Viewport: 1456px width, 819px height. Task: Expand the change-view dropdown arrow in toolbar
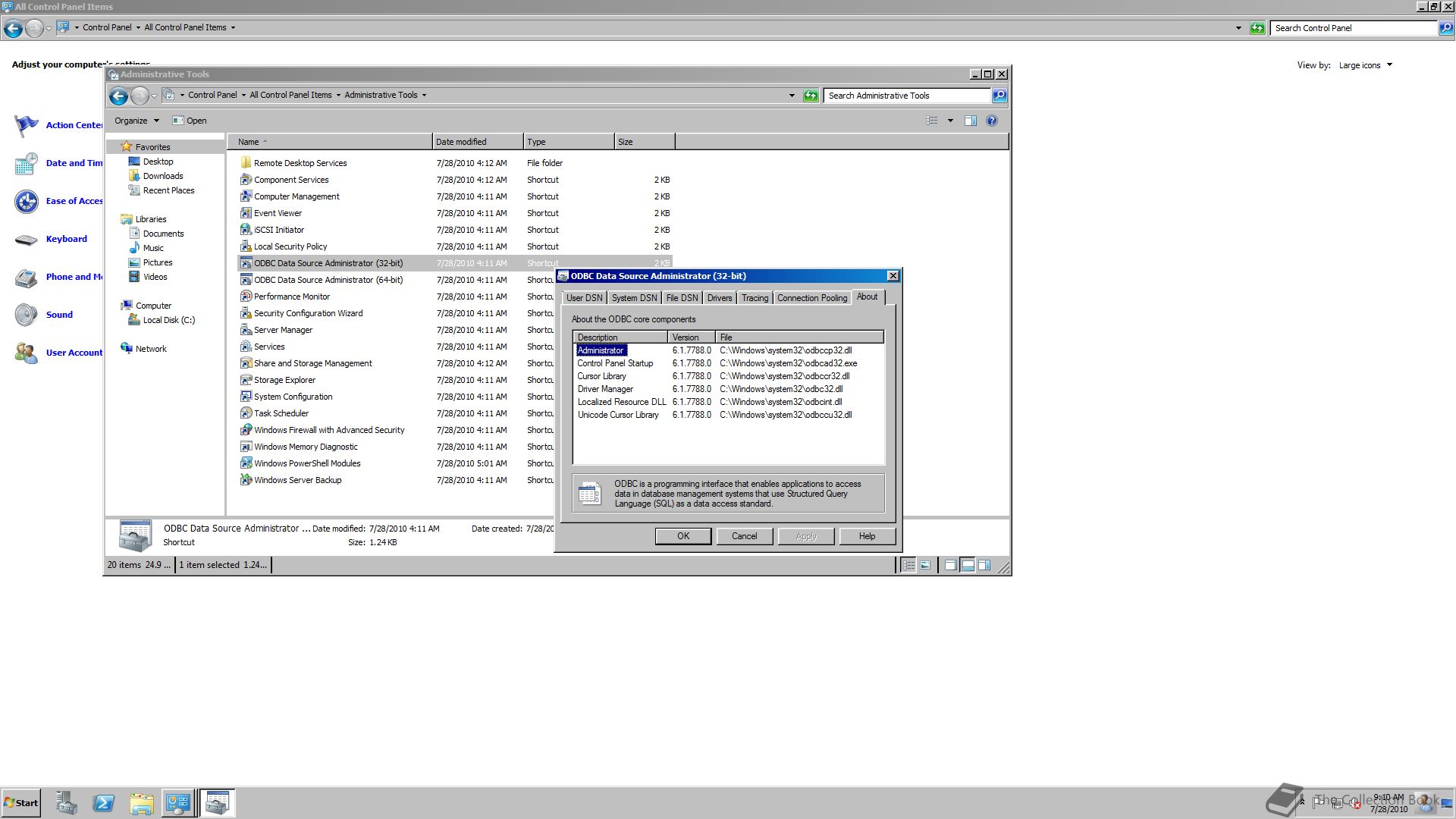[x=949, y=121]
